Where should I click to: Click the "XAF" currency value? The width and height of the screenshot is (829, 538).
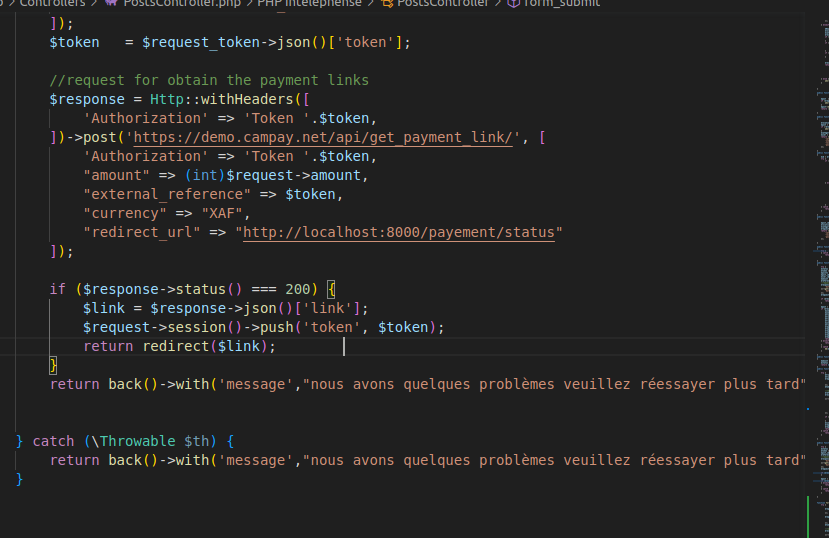pyautogui.click(x=222, y=214)
